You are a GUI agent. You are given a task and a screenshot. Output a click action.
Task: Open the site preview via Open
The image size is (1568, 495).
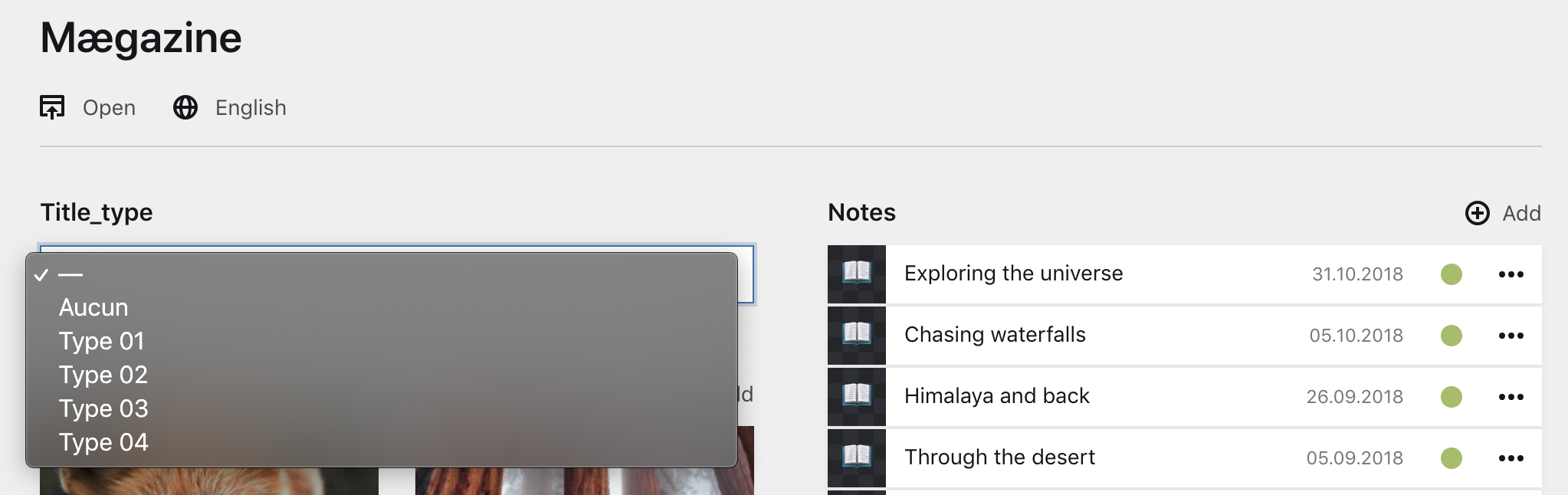coord(108,107)
